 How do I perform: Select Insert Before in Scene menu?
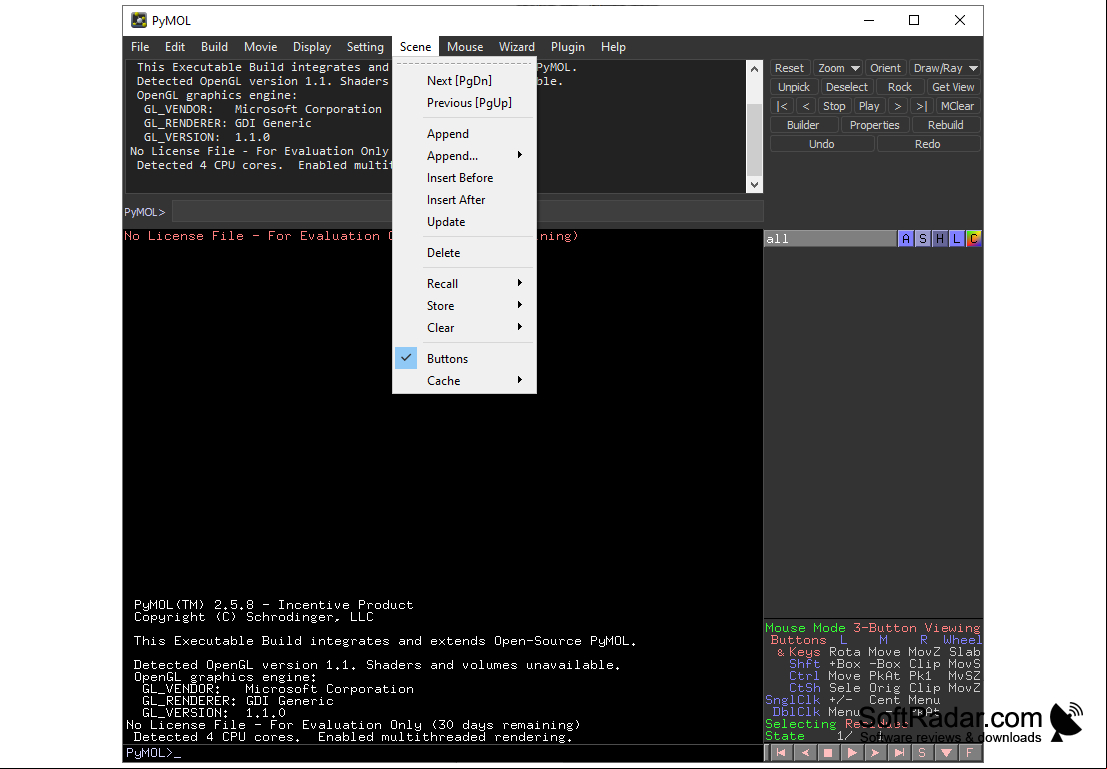[465, 177]
